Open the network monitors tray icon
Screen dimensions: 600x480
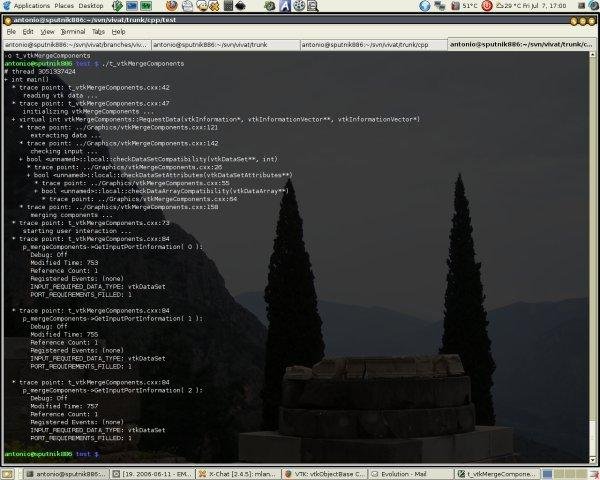pos(440,6)
